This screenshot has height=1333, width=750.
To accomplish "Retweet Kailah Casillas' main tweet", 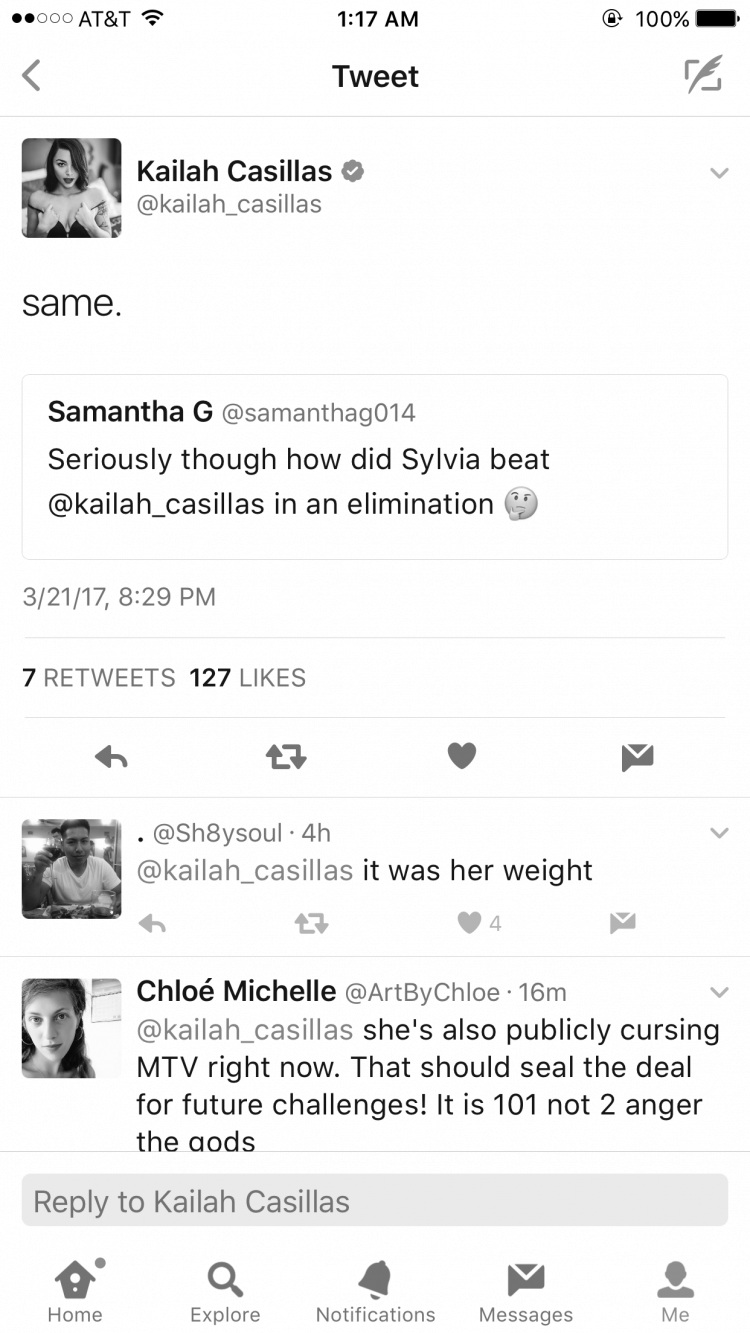I will pyautogui.click(x=286, y=758).
